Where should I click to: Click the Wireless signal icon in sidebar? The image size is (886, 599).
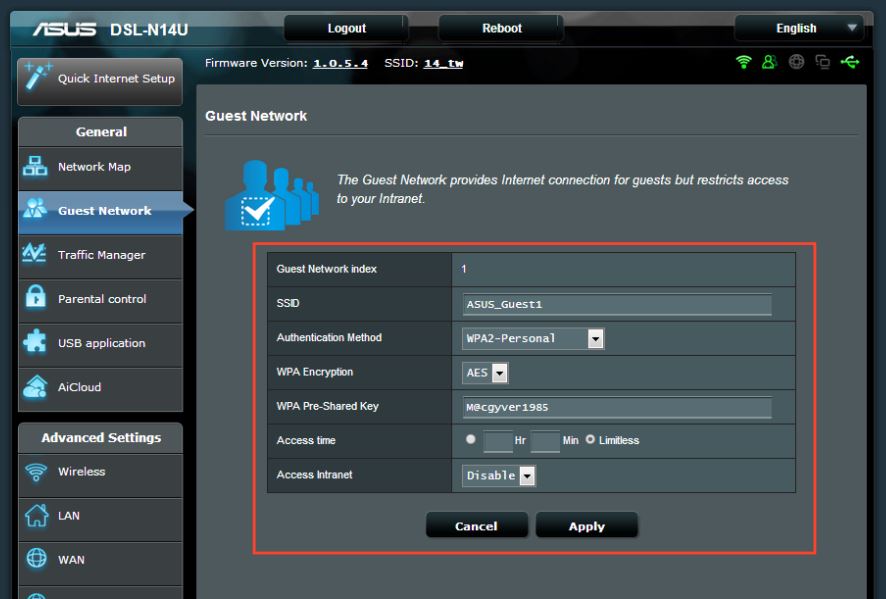36,471
